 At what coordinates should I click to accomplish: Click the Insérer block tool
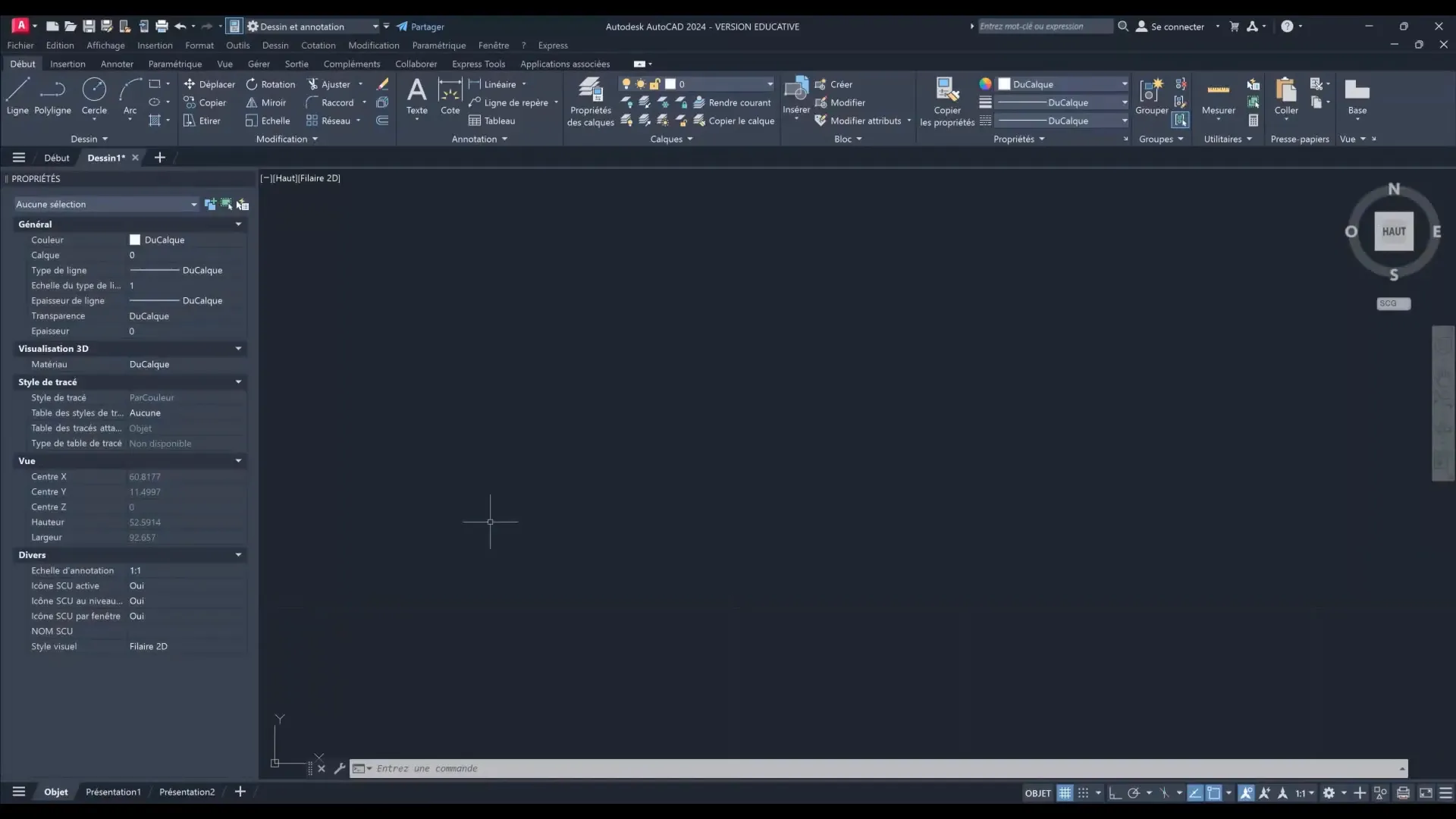[796, 96]
